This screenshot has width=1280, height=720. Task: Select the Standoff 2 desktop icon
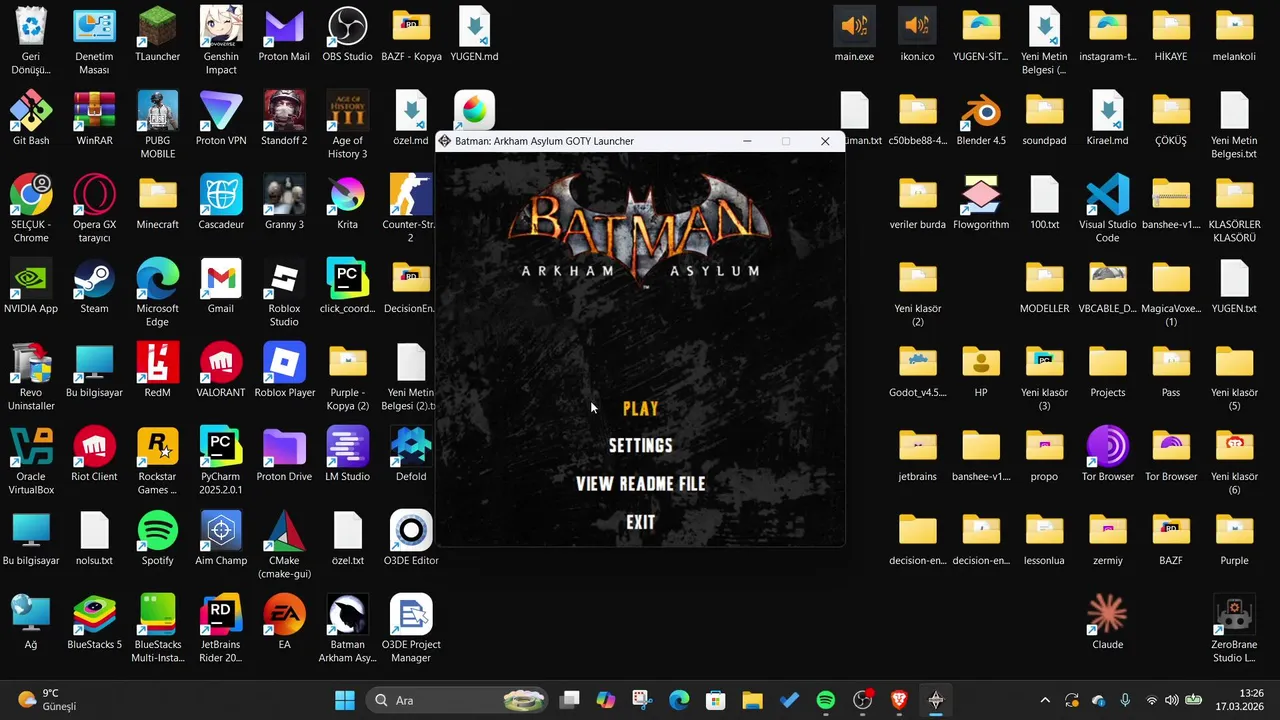[284, 119]
